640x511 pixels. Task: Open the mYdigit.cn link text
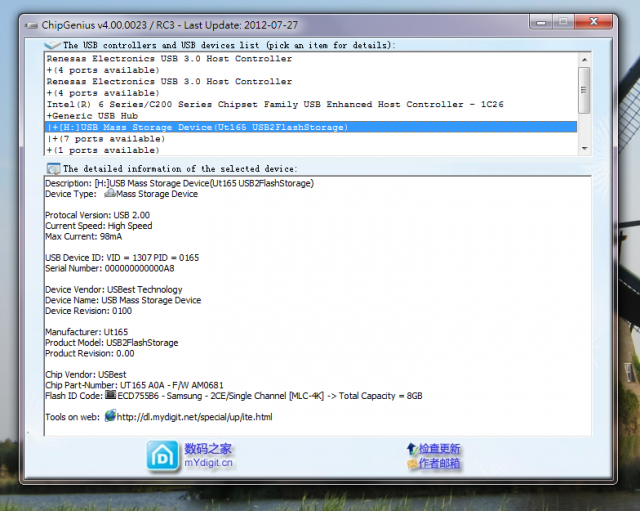(208, 463)
